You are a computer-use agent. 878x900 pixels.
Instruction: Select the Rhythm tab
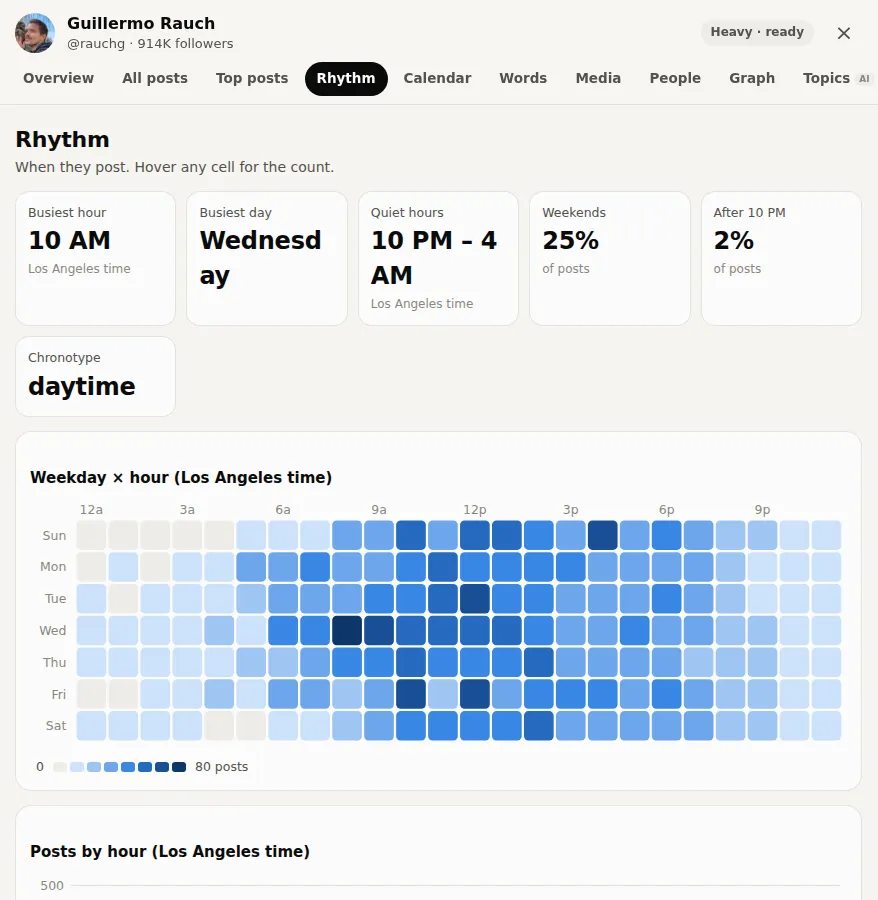pos(346,78)
